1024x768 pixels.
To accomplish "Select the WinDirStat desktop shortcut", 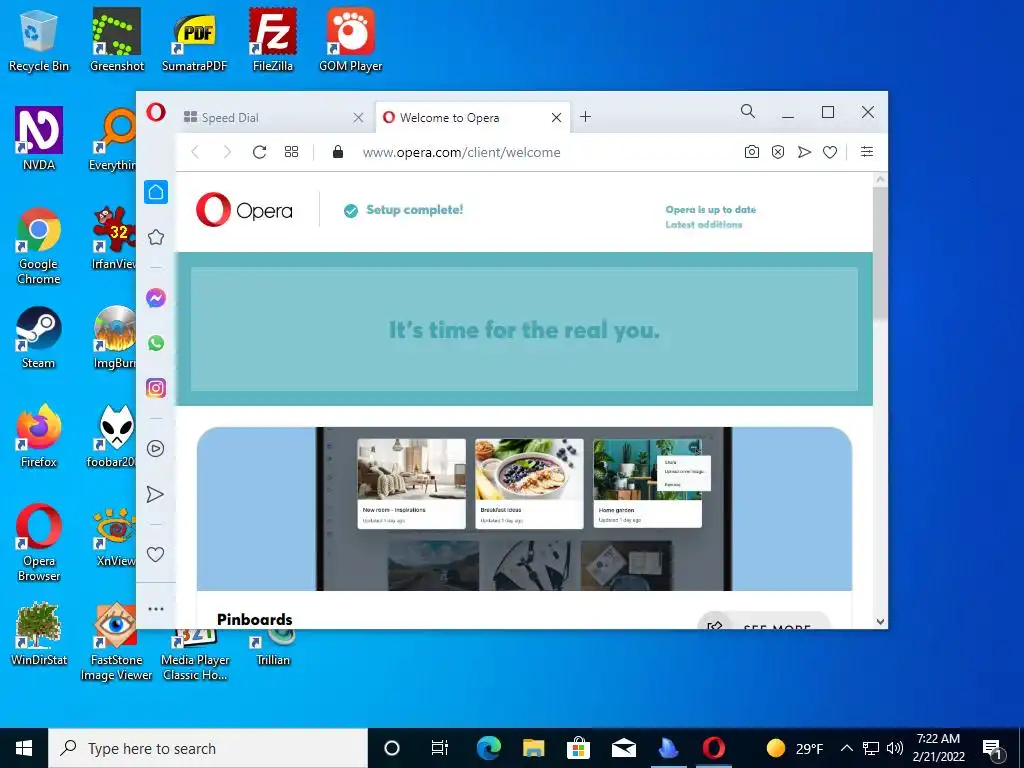I will point(39,634).
